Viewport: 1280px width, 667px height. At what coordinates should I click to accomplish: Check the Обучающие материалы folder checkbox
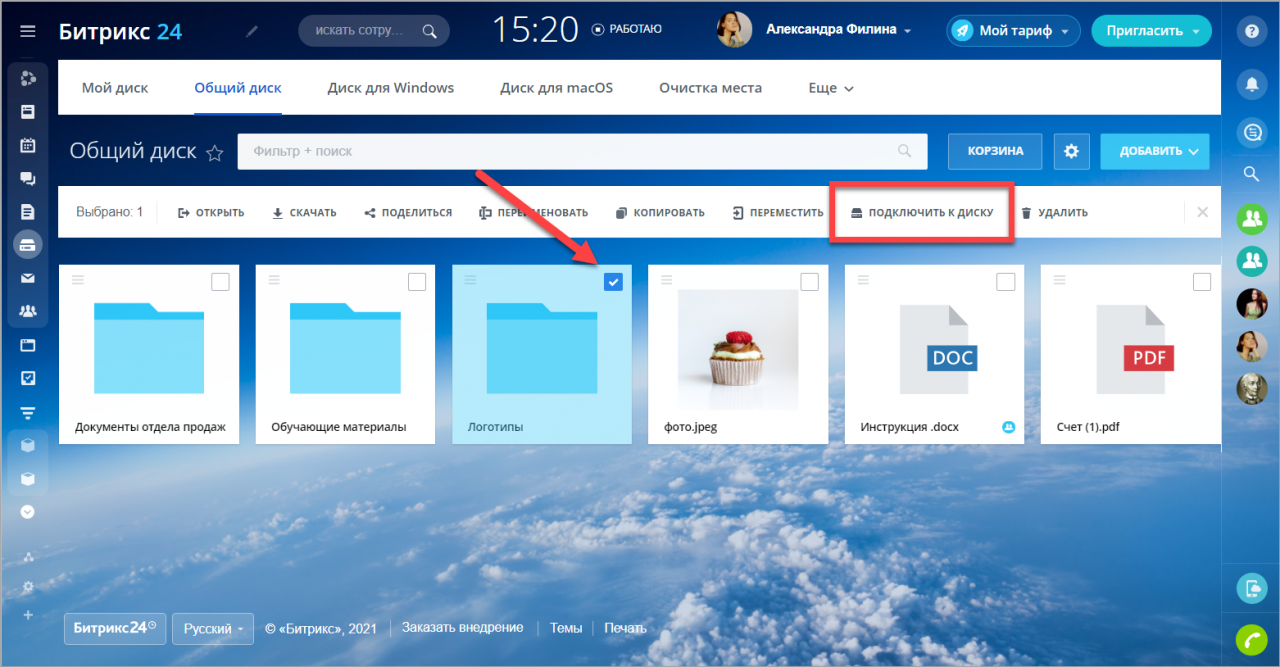(x=416, y=282)
